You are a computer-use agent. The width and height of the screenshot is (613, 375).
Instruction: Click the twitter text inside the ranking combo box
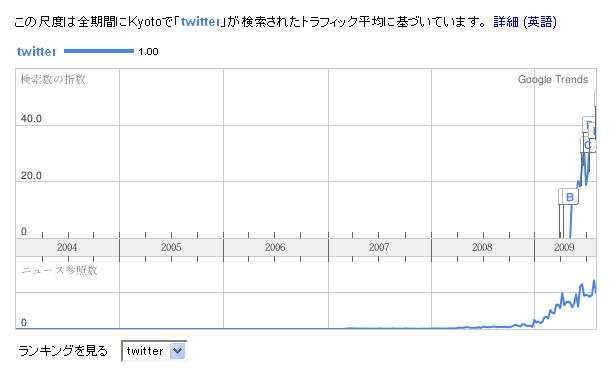145,351
